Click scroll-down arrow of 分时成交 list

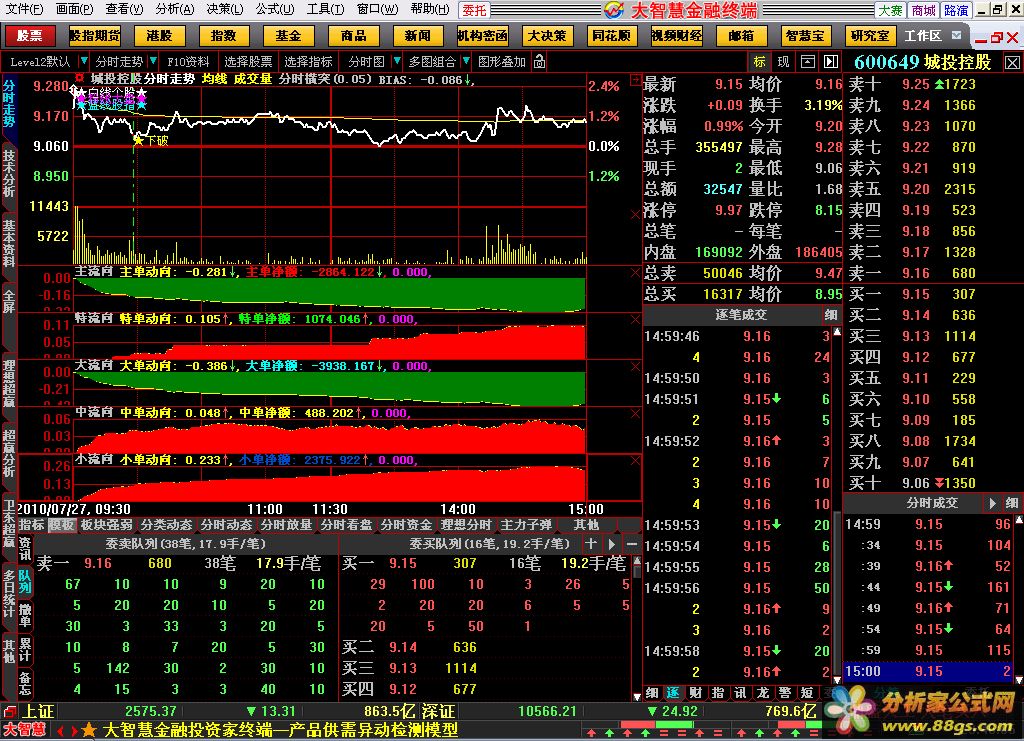click(x=1018, y=680)
